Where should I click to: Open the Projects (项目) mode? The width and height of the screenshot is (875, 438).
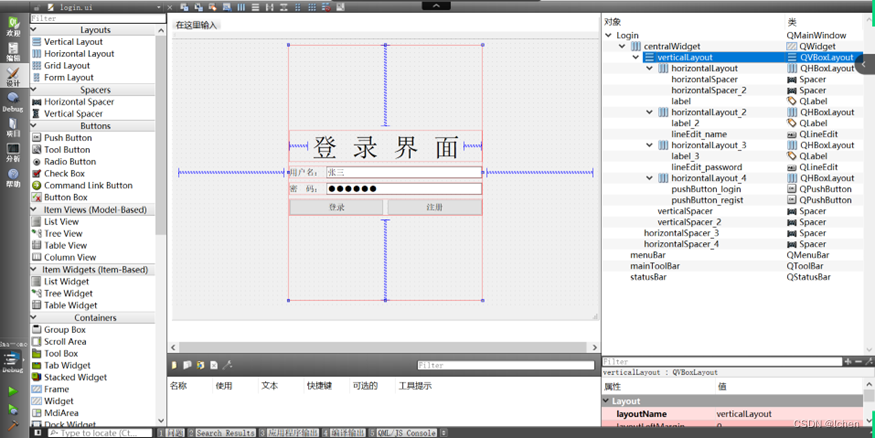click(x=13, y=127)
